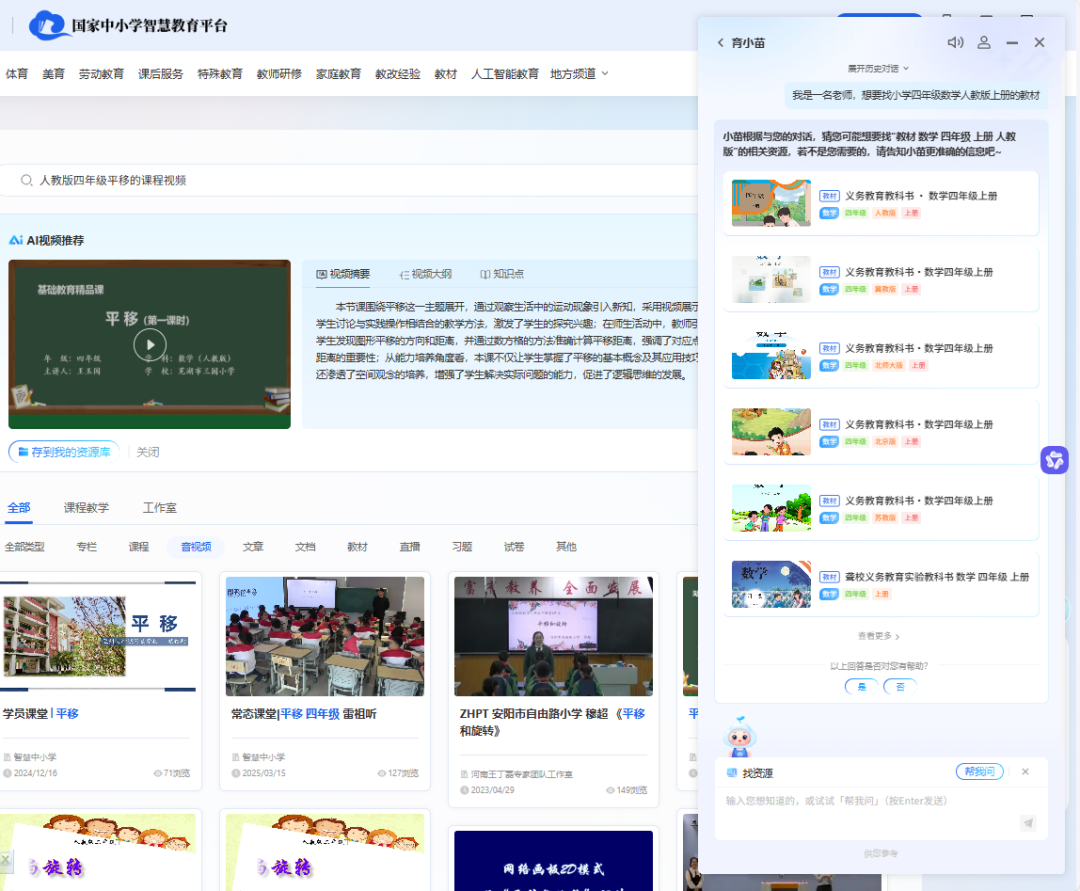This screenshot has height=891, width=1080.
Task: Select 是 to confirm the answer was helpful
Action: pos(861,687)
